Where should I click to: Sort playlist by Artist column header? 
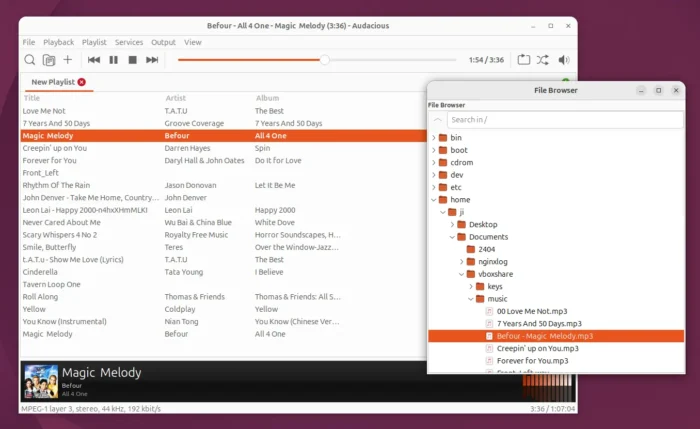pos(176,98)
